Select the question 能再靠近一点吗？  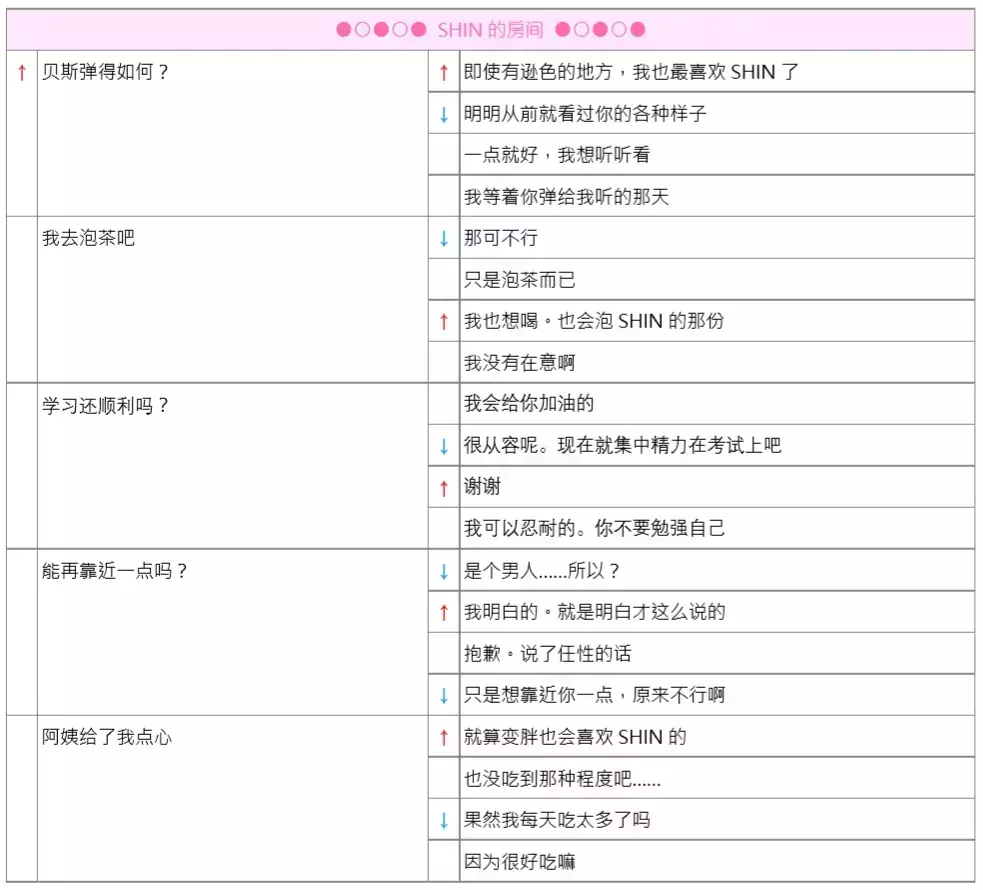(115, 571)
